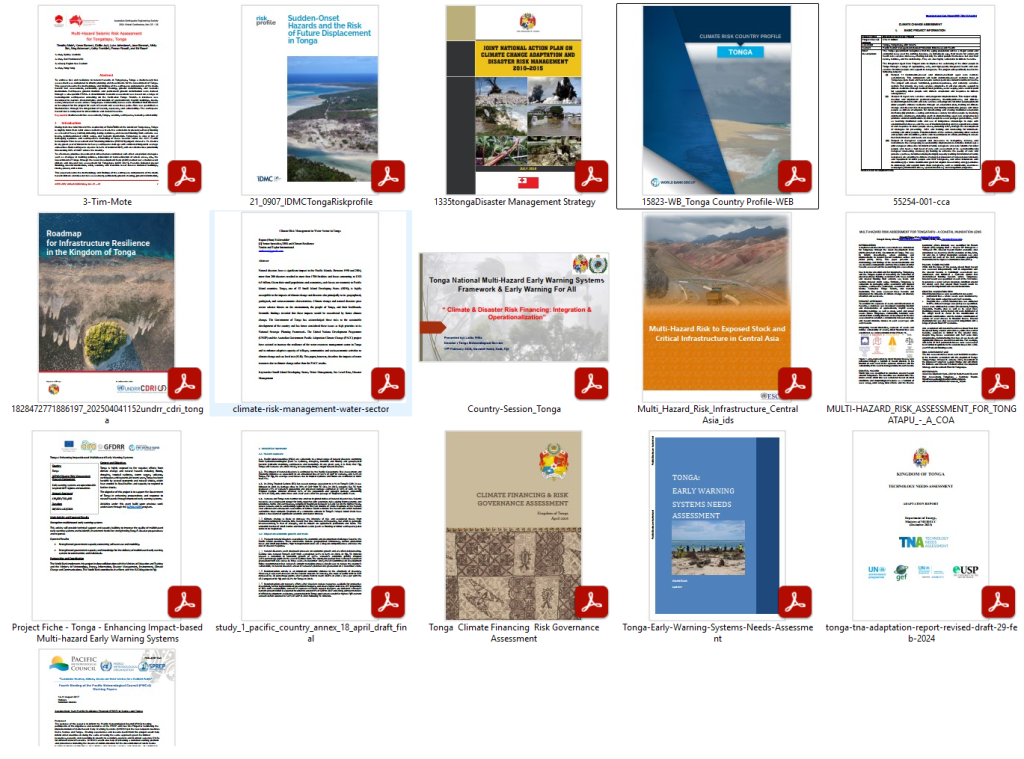Click PDF badge on 15823-WB_Tonga Country Profile-WEB
1024x759 pixels.
coord(795,177)
